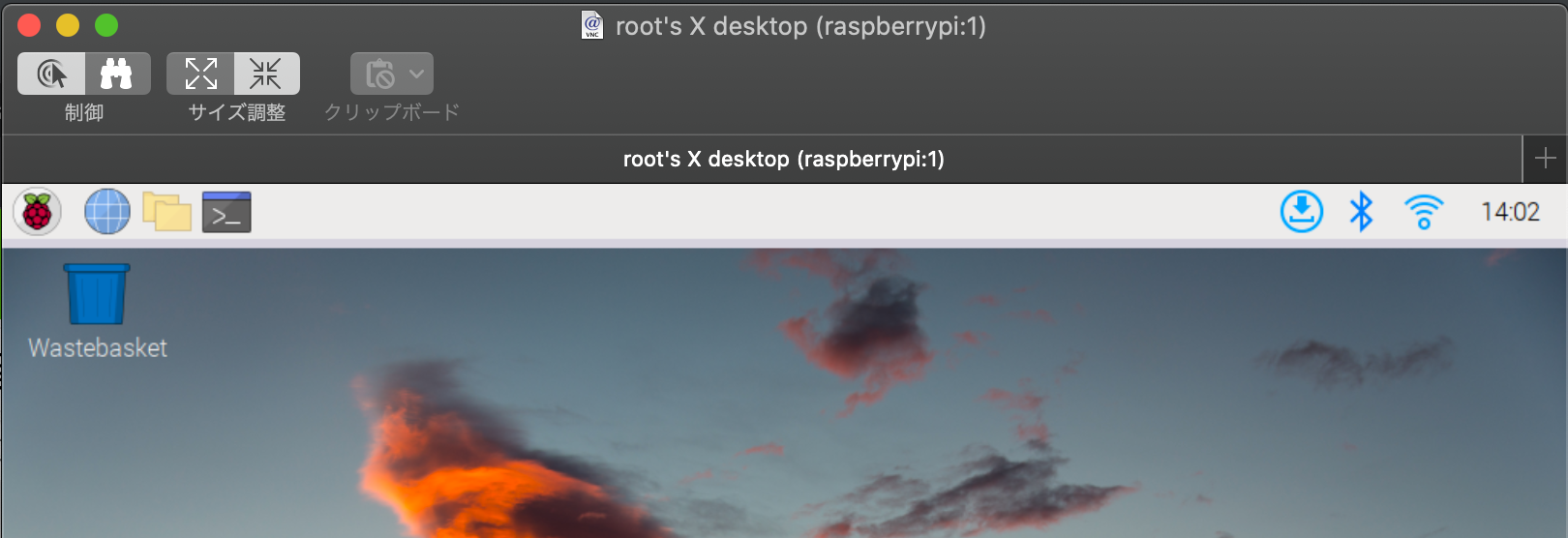Open the Wi-Fi network menu
The width and height of the screenshot is (1568, 538).
[x=1424, y=211]
